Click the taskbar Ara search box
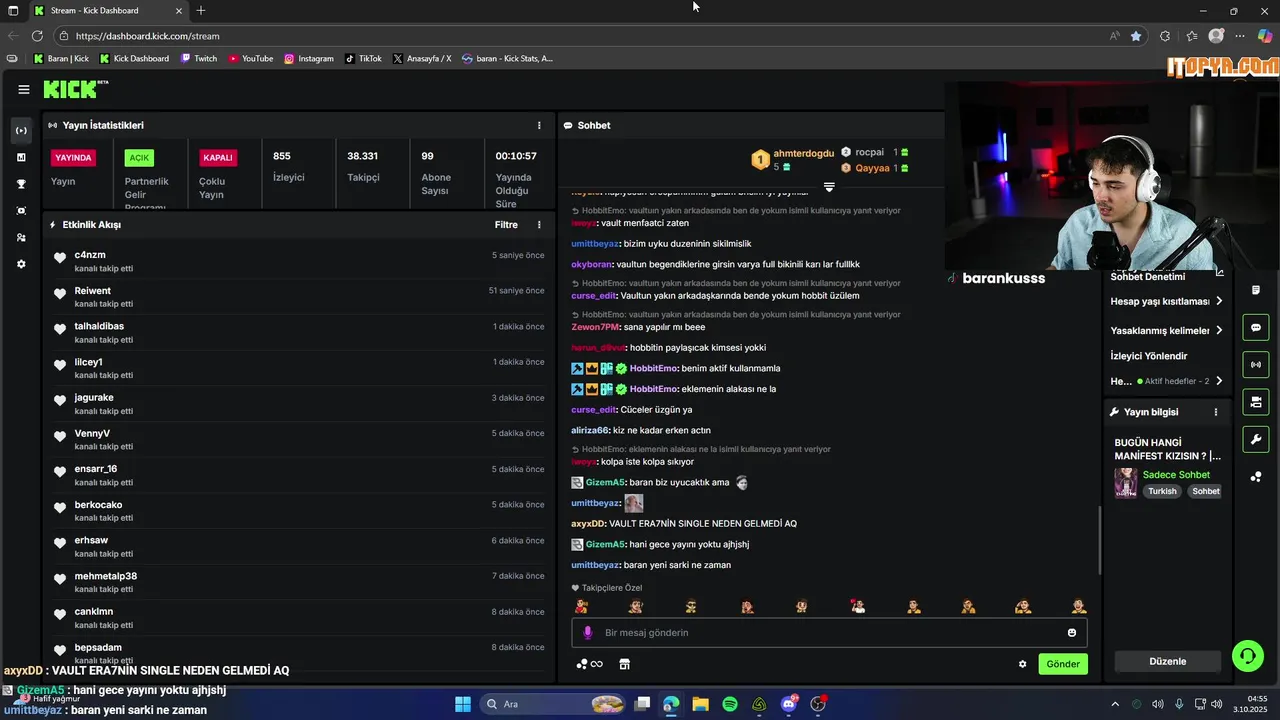The height and width of the screenshot is (720, 1280). [x=554, y=704]
